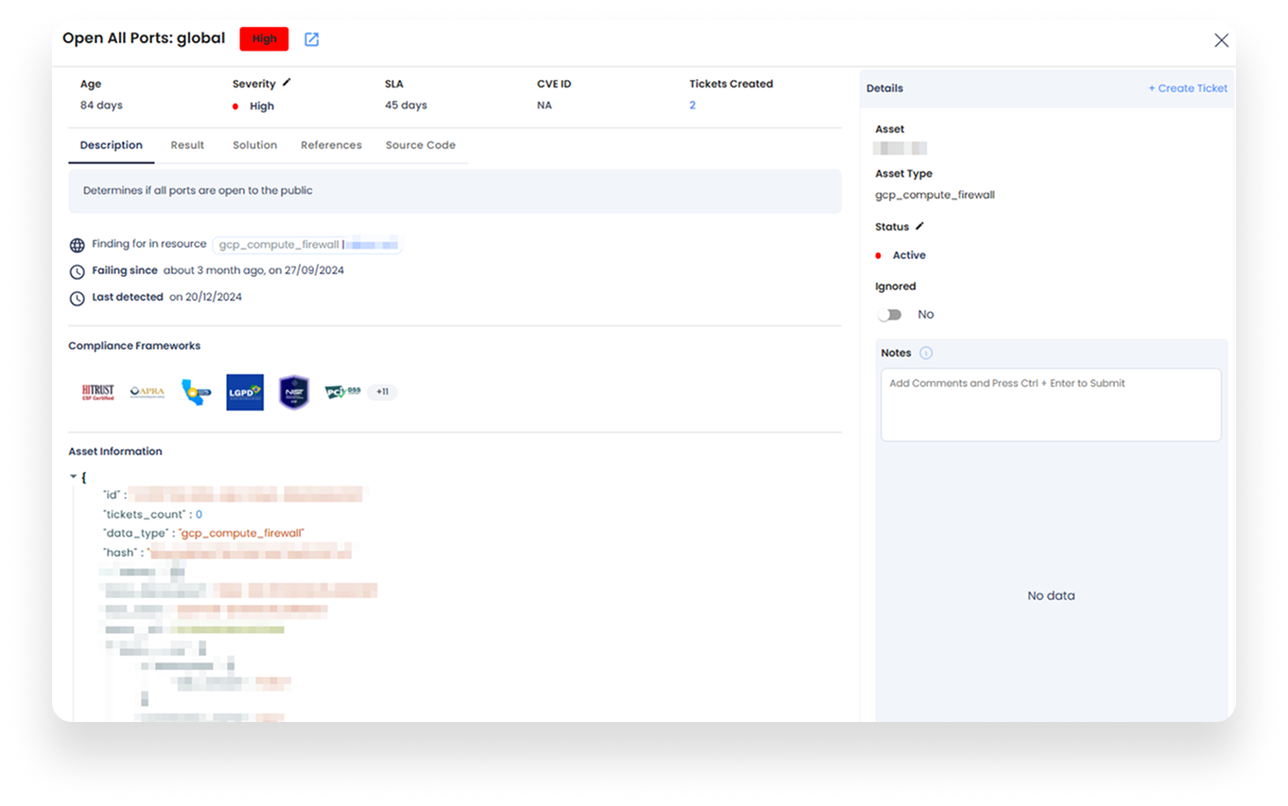The width and height of the screenshot is (1288, 806).
Task: Open finding in new window icon
Action: [x=311, y=39]
